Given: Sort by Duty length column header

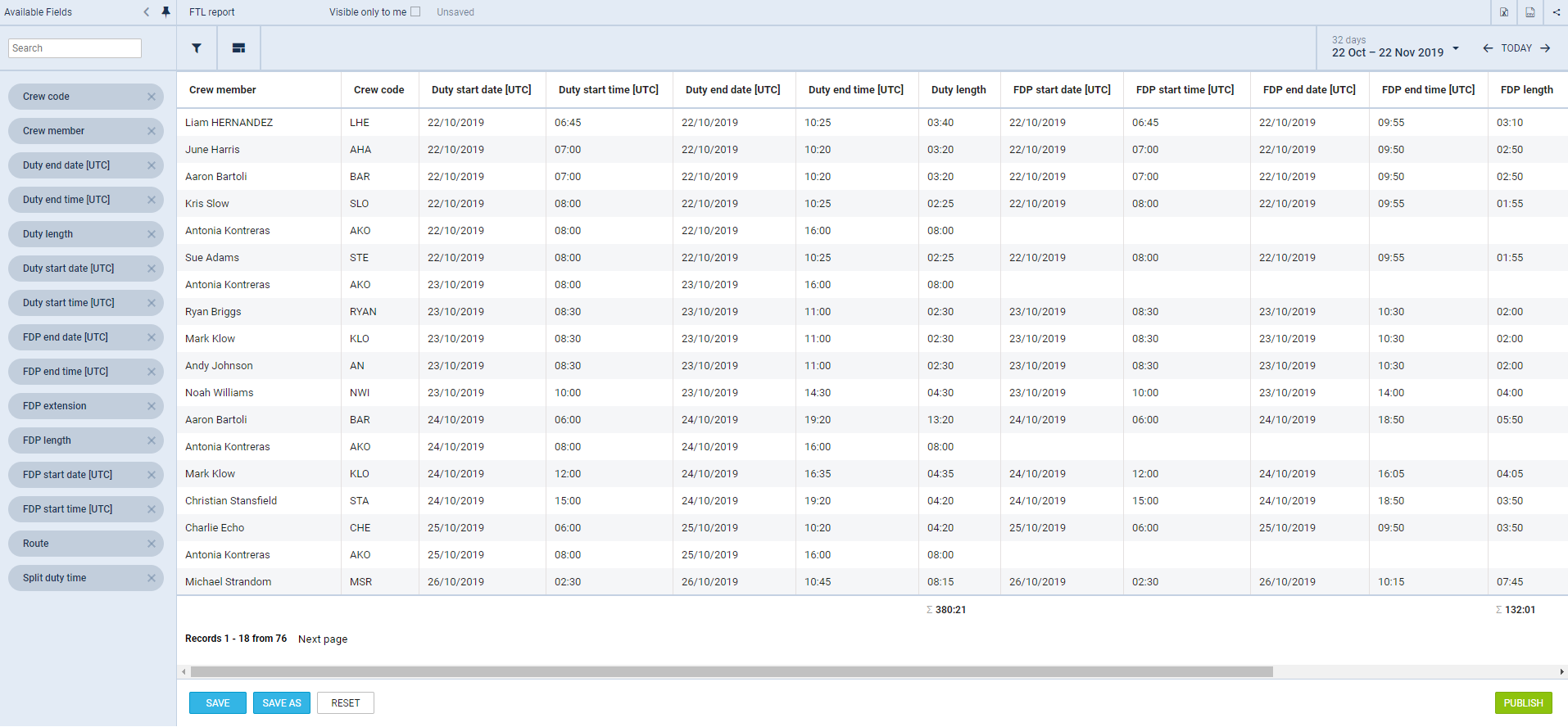Looking at the screenshot, I should click(x=958, y=90).
